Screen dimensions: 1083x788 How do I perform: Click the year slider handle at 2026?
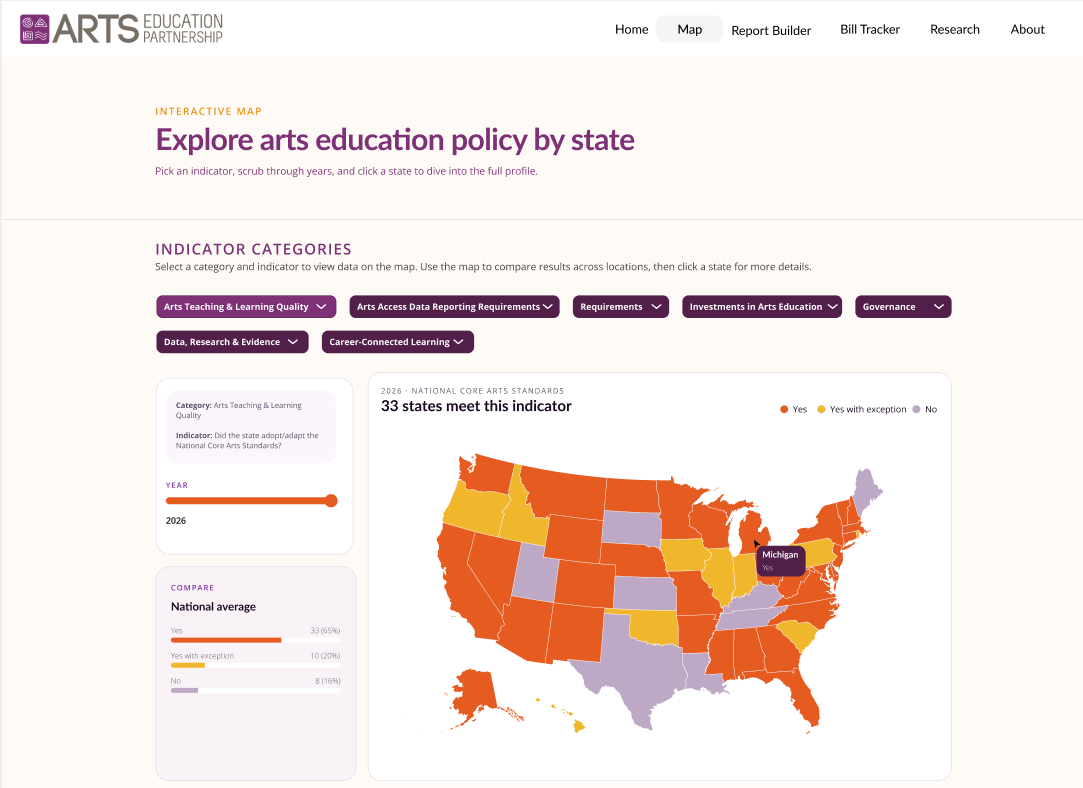(x=331, y=501)
